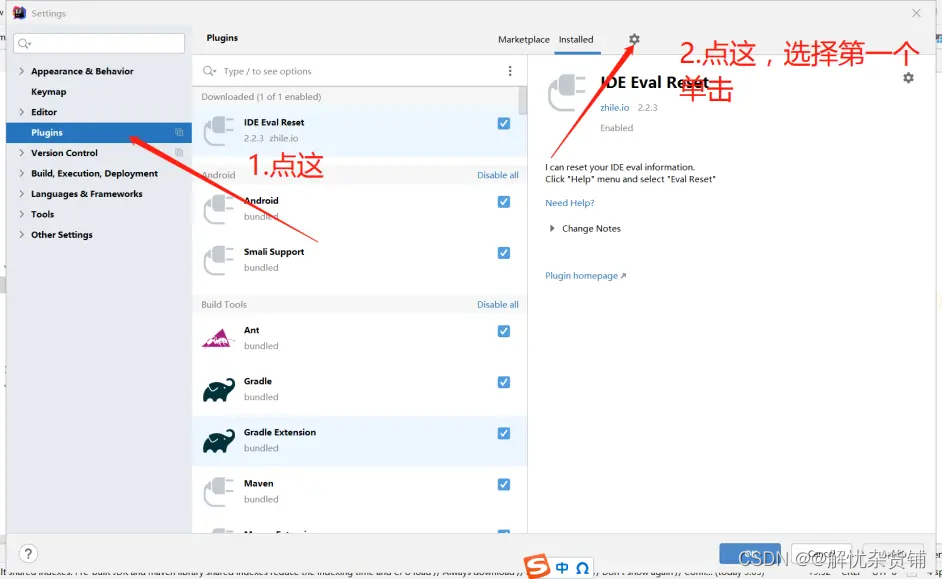Select Keymap in settings tree

pos(49,91)
